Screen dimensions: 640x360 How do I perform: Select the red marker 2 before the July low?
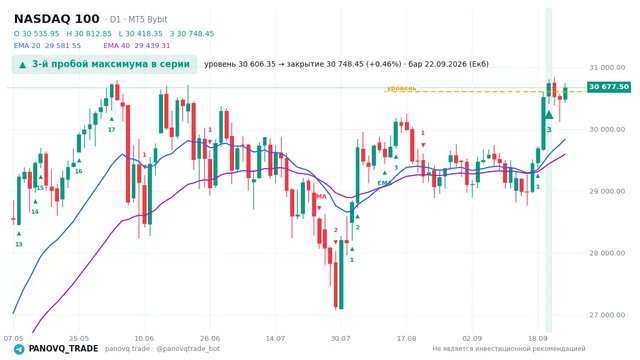click(x=336, y=230)
